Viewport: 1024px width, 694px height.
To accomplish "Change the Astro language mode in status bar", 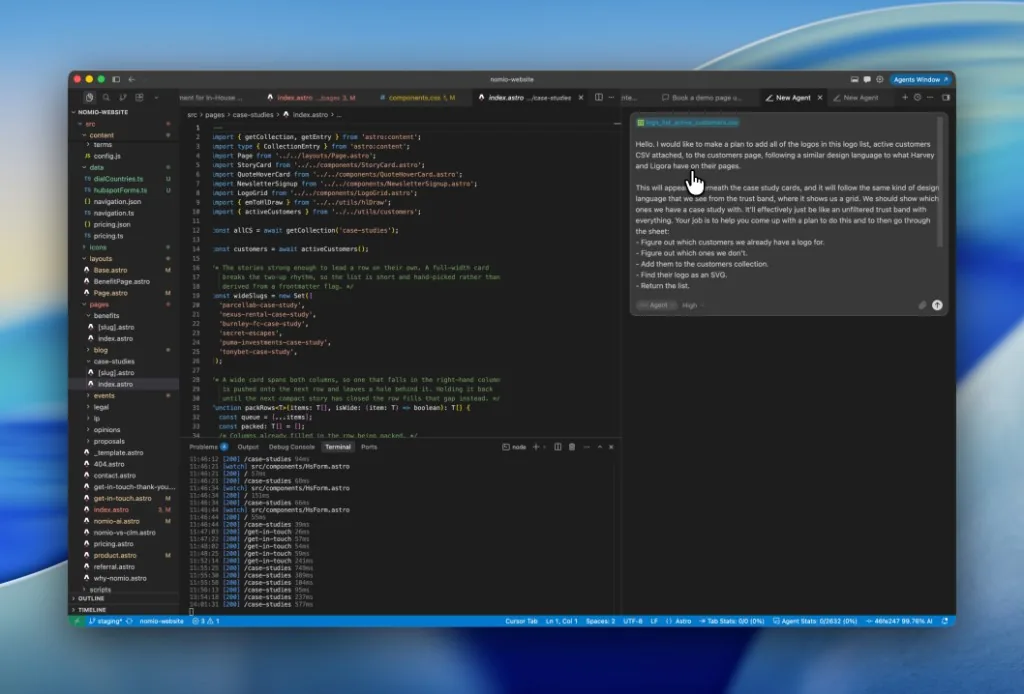I will [683, 622].
